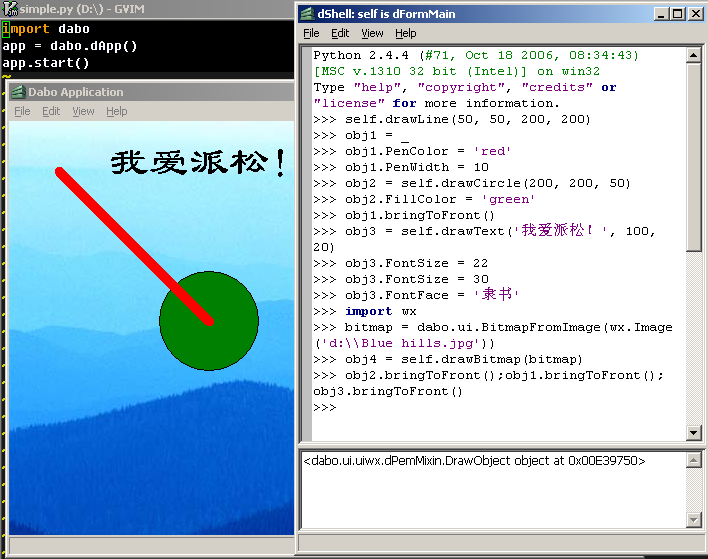Open the dShell Edit menu
Screen dimensions: 708x559
[x=340, y=33]
